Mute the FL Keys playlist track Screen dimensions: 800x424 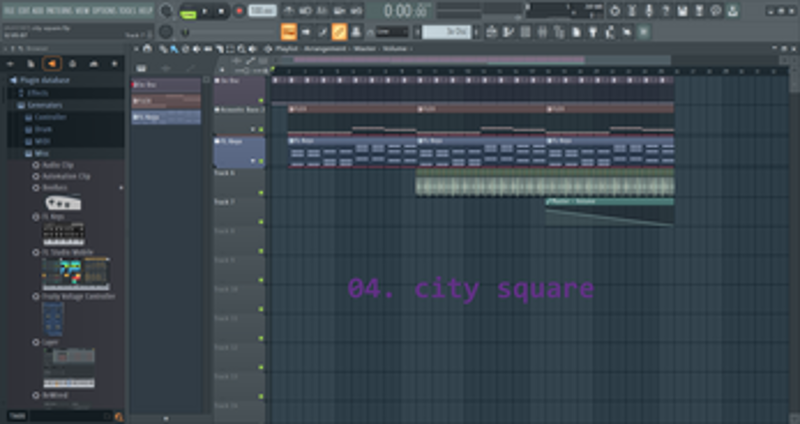click(261, 161)
